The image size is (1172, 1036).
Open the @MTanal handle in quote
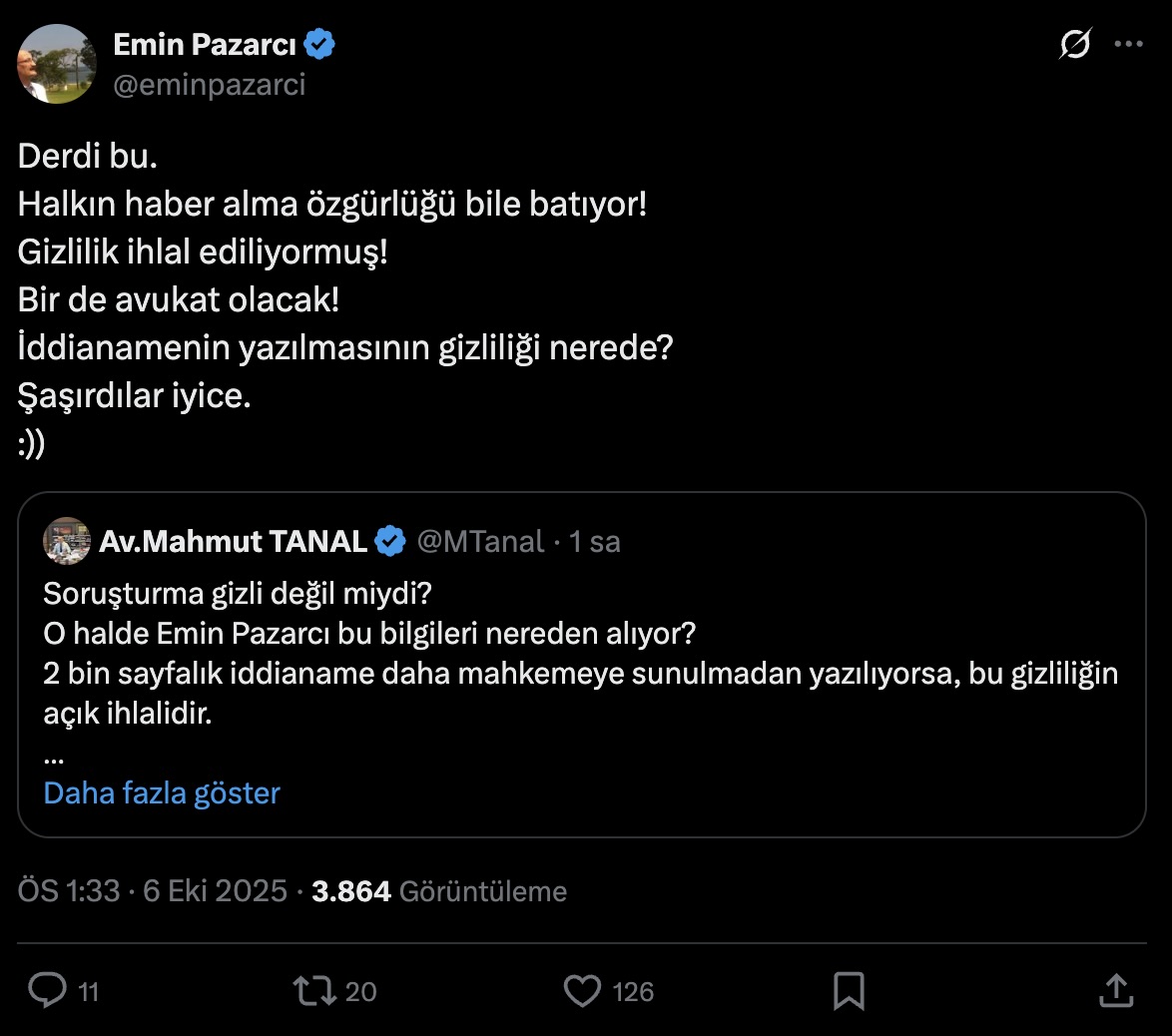click(x=480, y=542)
